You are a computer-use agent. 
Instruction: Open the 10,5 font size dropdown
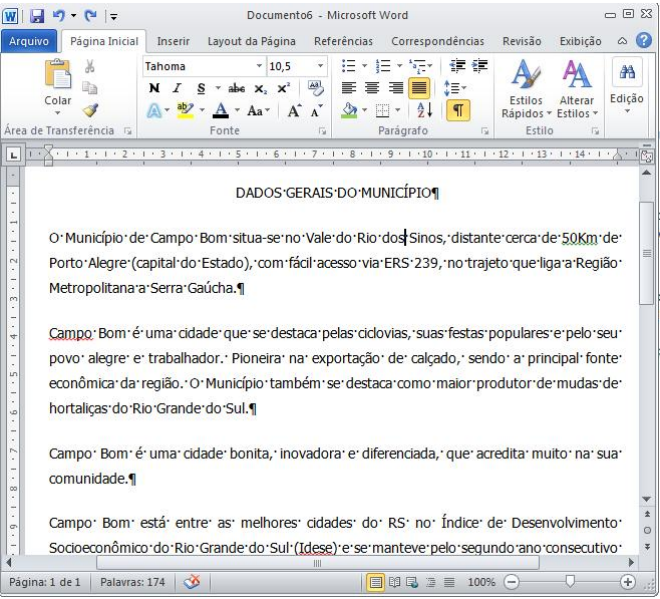(x=321, y=66)
